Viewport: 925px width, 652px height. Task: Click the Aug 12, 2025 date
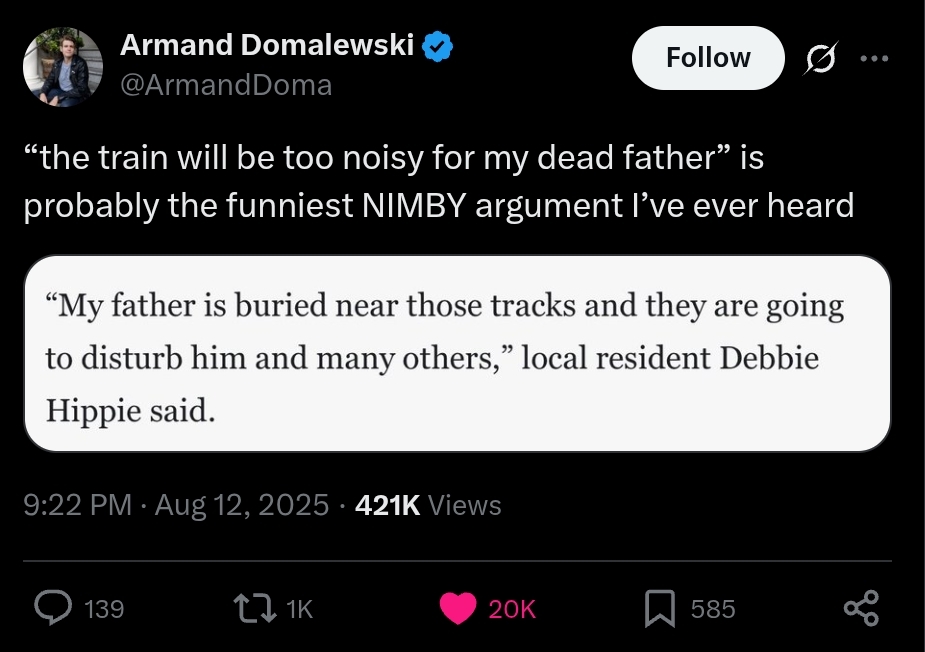coord(242,505)
